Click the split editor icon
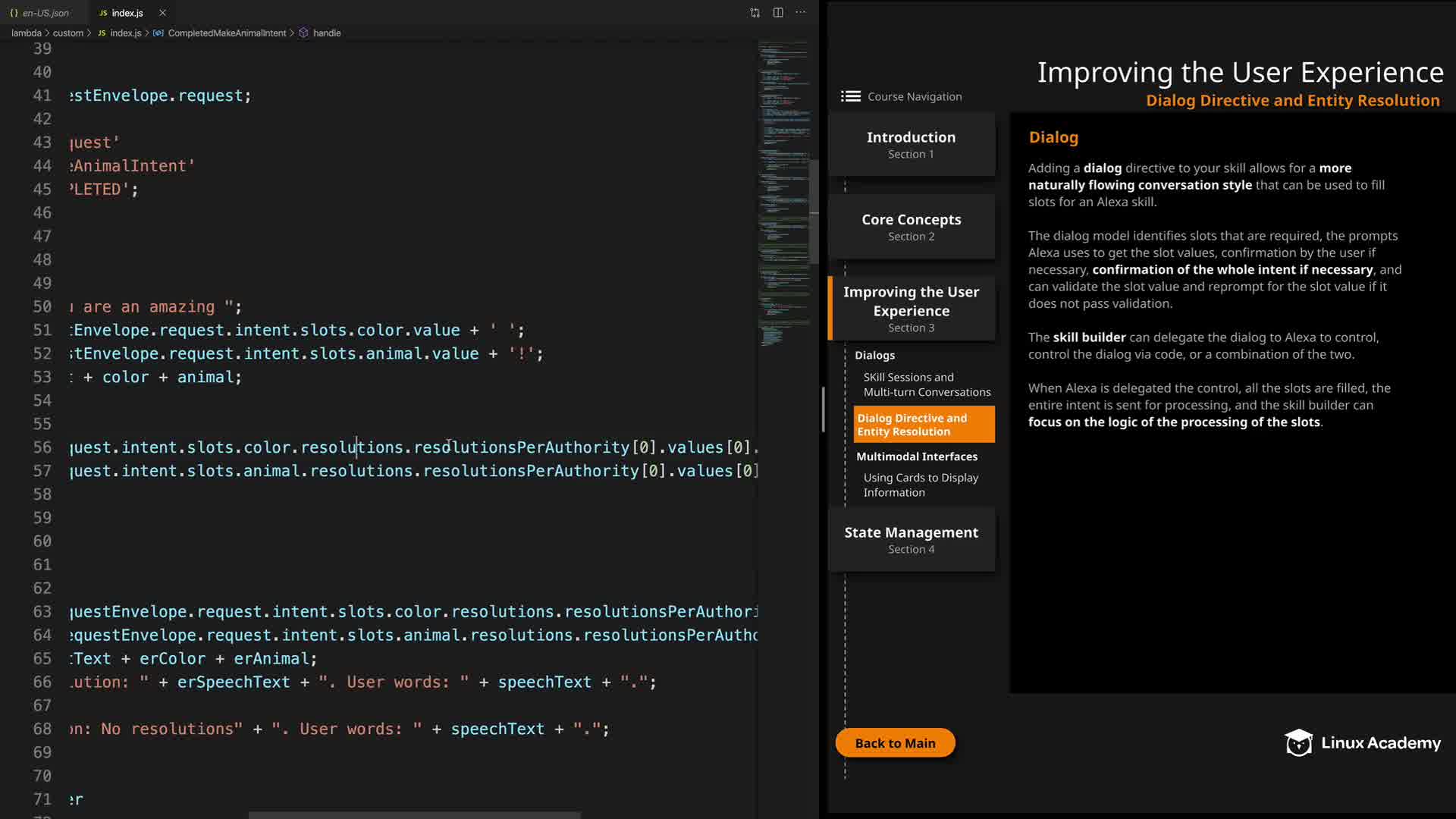Image resolution: width=1456 pixels, height=819 pixels. pyautogui.click(x=778, y=13)
